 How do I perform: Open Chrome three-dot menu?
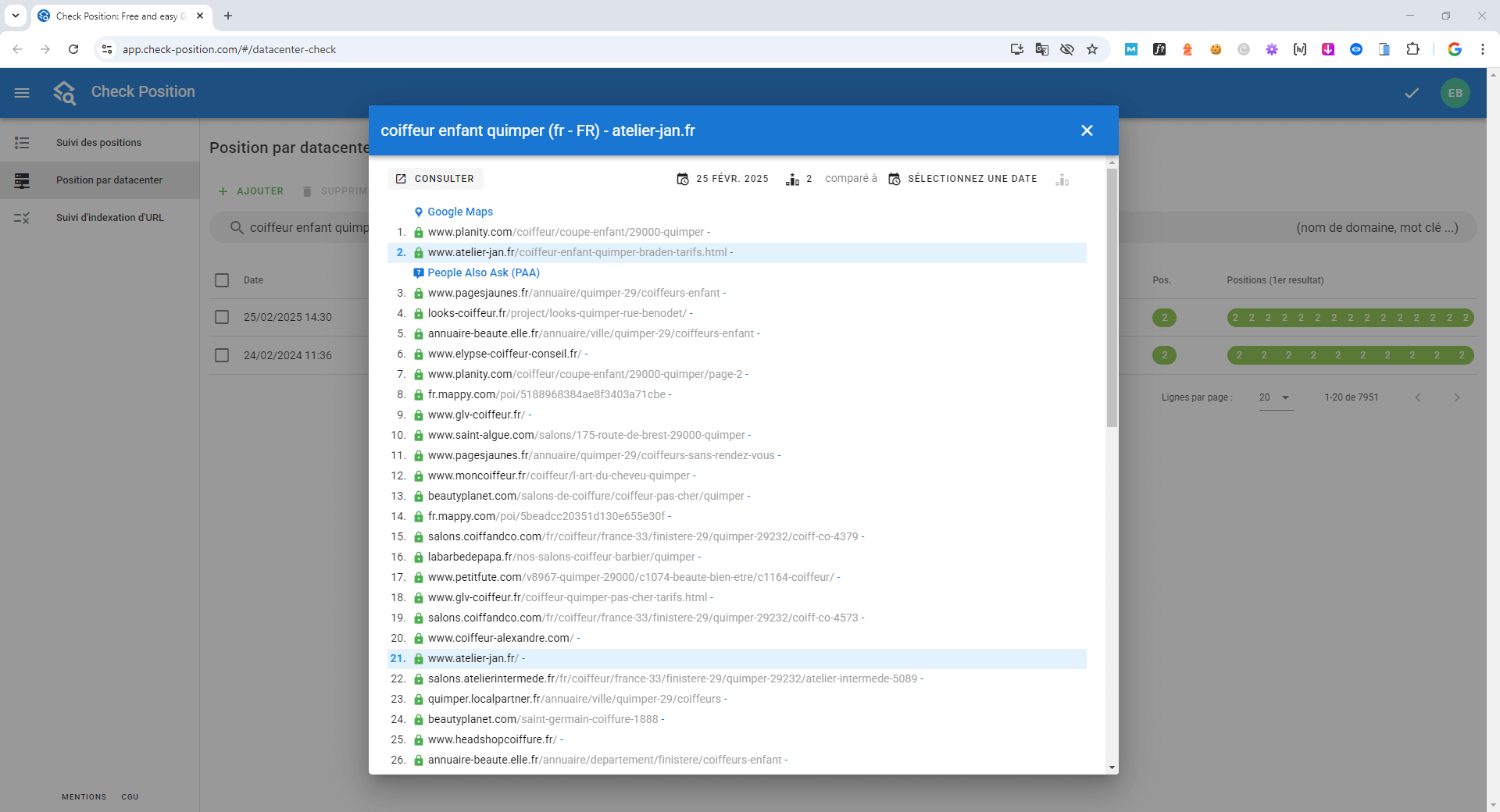(1482, 49)
